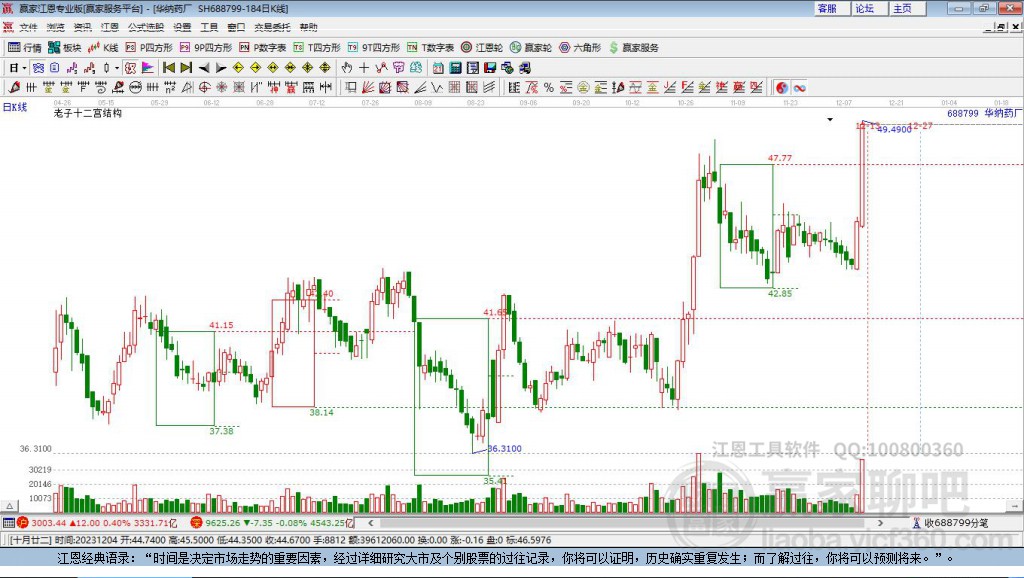
Task: Open the 工具 menu
Action: [x=209, y=27]
